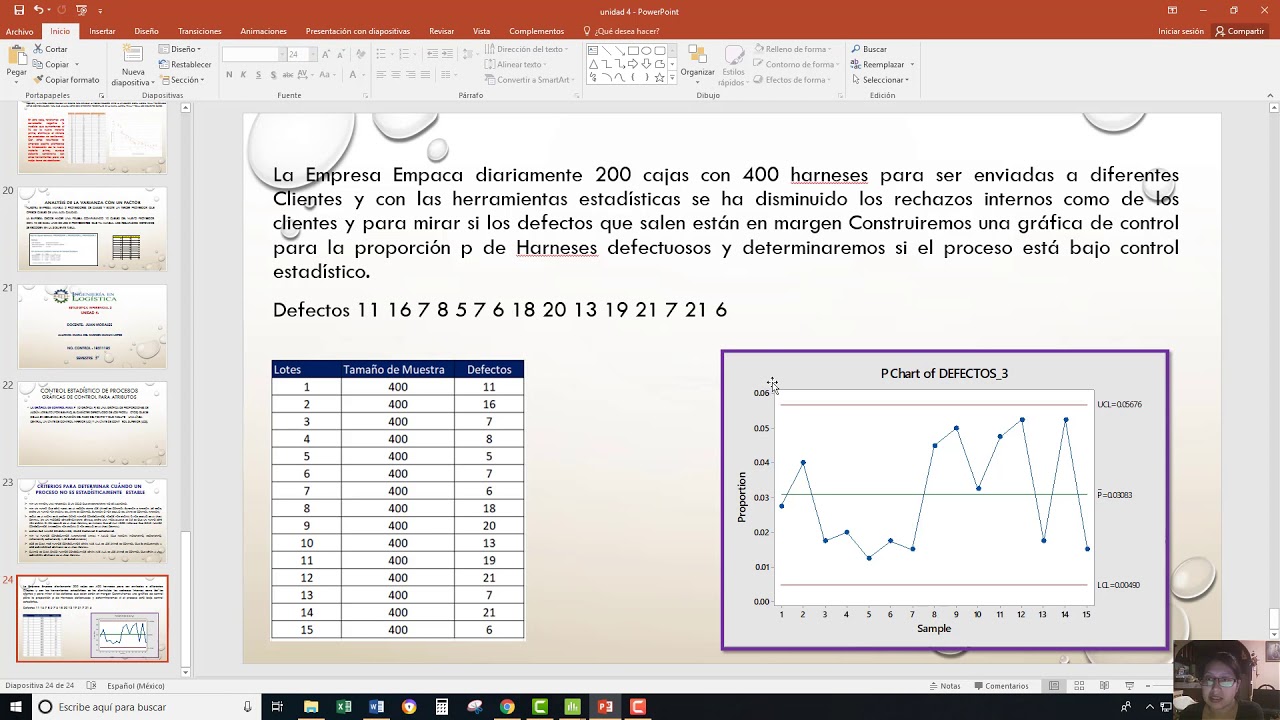Select the right arrow shape in gallery
Screen dimensions: 1280x720
633,63
